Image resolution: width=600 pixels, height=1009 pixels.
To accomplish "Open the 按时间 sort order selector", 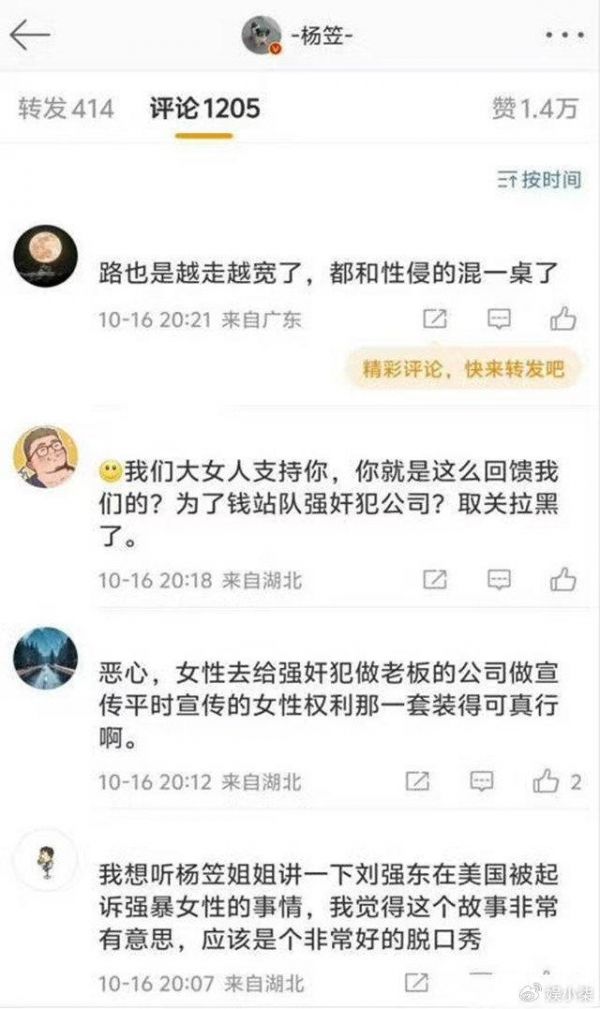I will (539, 179).
